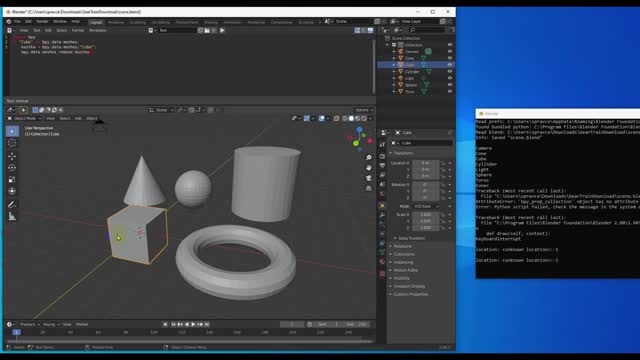The width and height of the screenshot is (640, 360).
Task: Select the Transform tool
Action: pyautogui.click(x=12, y=191)
